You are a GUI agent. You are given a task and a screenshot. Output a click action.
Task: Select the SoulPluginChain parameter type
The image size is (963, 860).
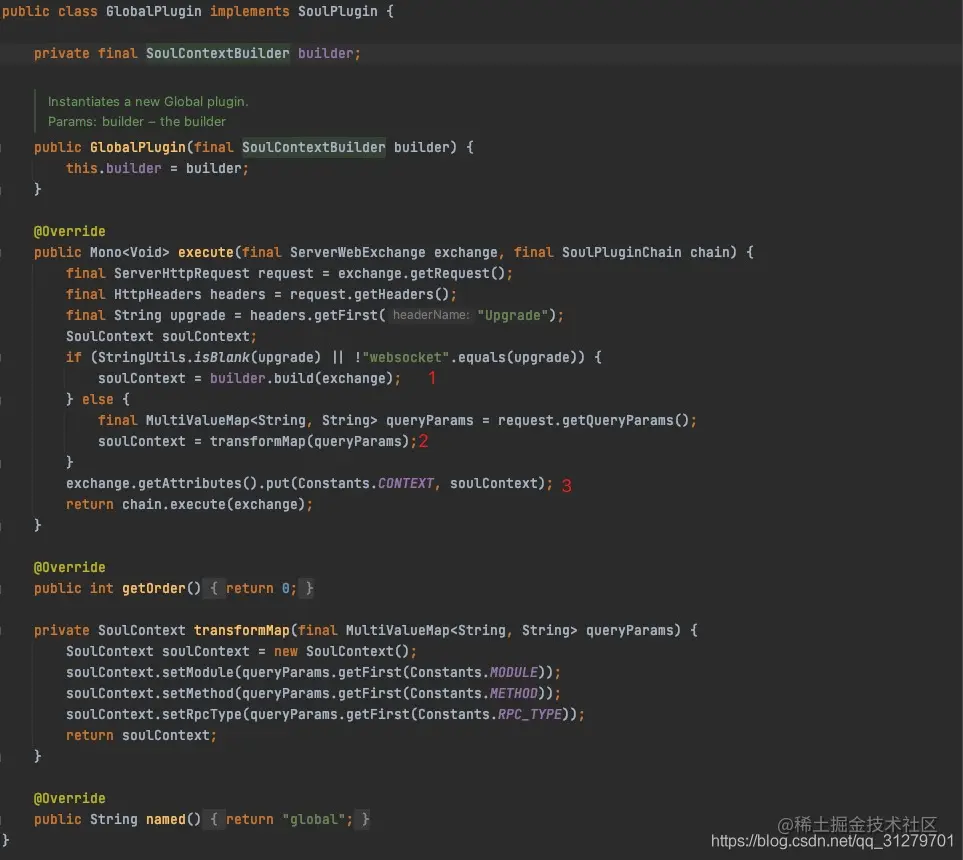[x=622, y=252]
